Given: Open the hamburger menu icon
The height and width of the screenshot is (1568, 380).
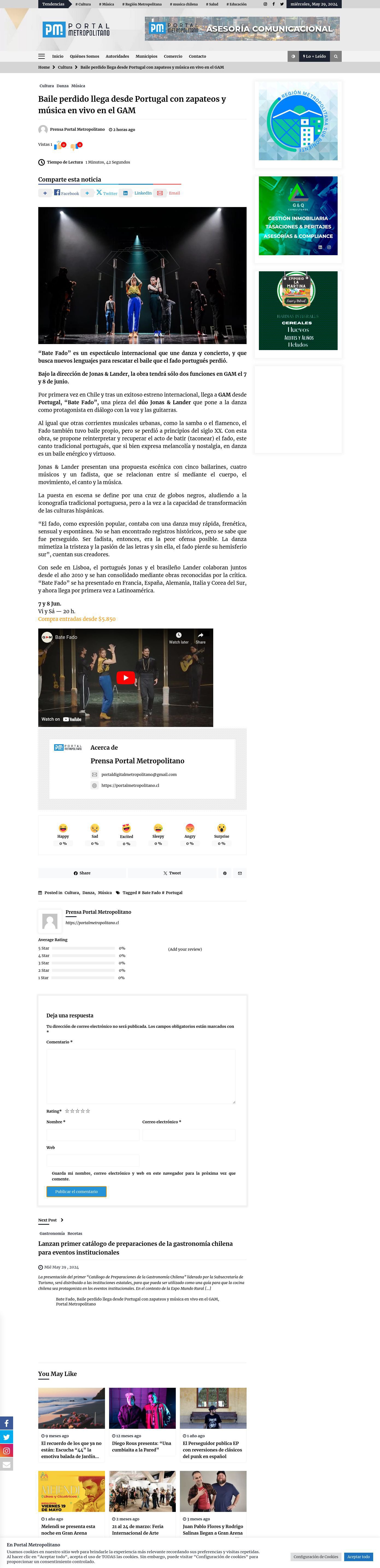Looking at the screenshot, I should [x=41, y=56].
